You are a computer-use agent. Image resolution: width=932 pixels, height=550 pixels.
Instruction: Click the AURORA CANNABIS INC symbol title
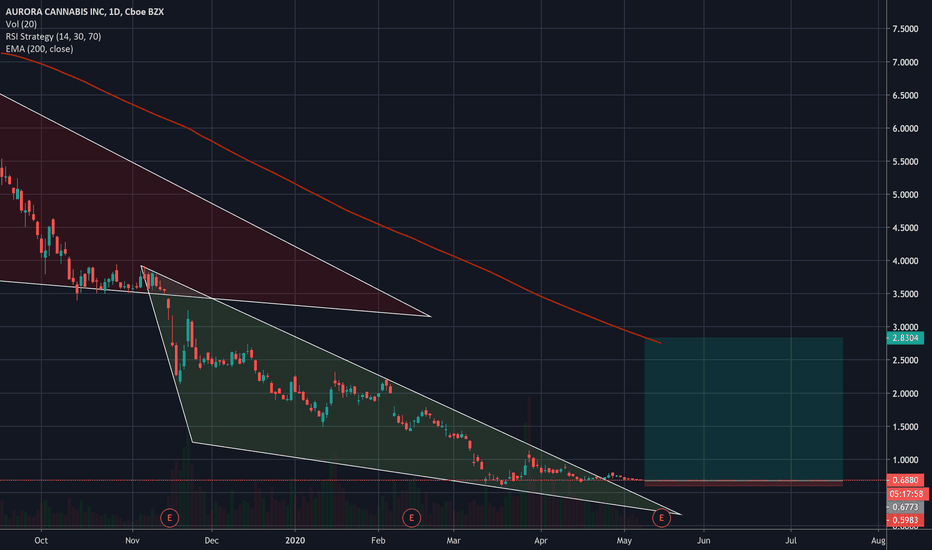point(85,11)
